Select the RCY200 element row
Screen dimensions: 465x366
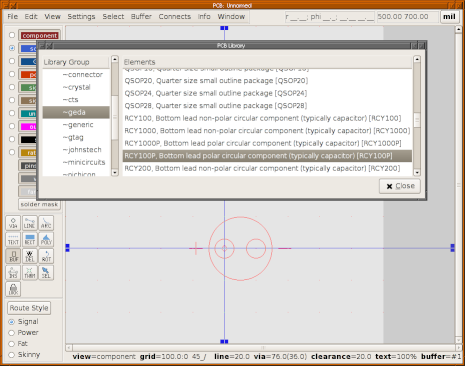point(267,168)
